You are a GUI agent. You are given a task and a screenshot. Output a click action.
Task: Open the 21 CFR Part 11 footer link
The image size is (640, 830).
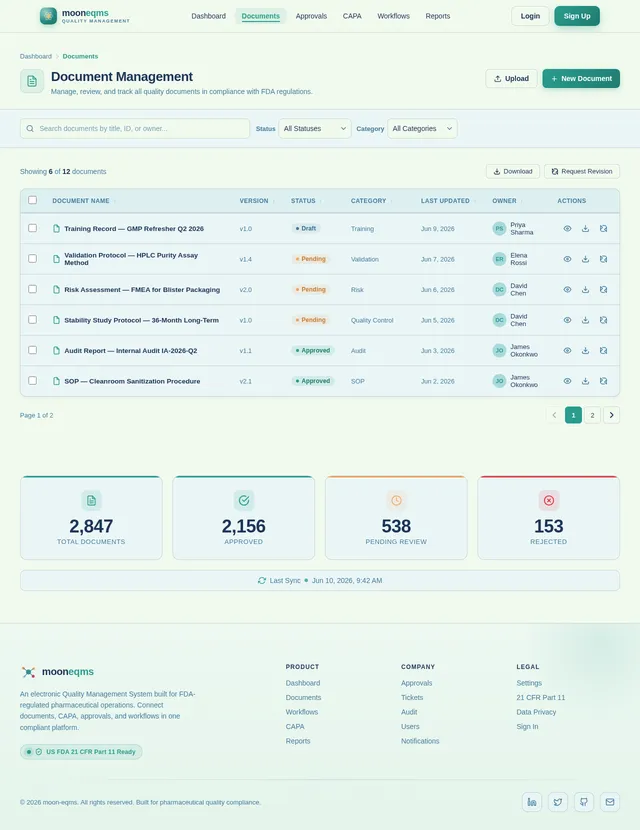click(x=540, y=698)
